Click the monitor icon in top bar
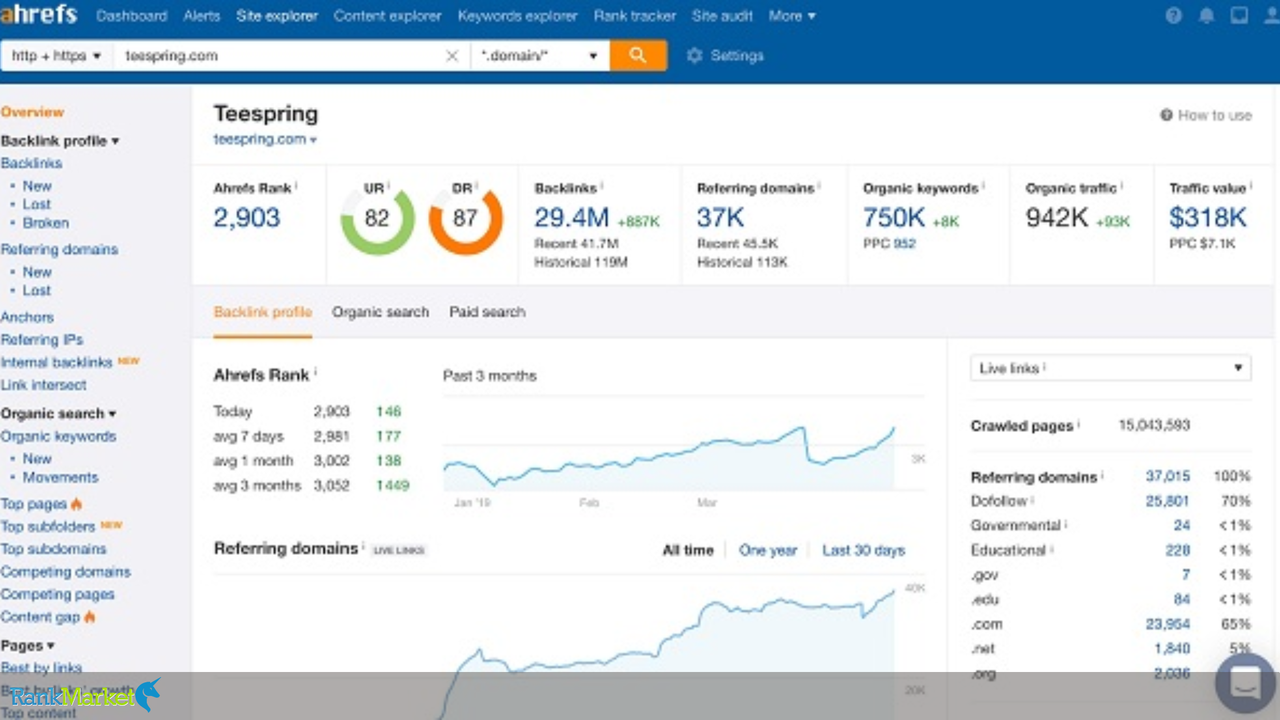This screenshot has width=1280, height=720. 1239,16
